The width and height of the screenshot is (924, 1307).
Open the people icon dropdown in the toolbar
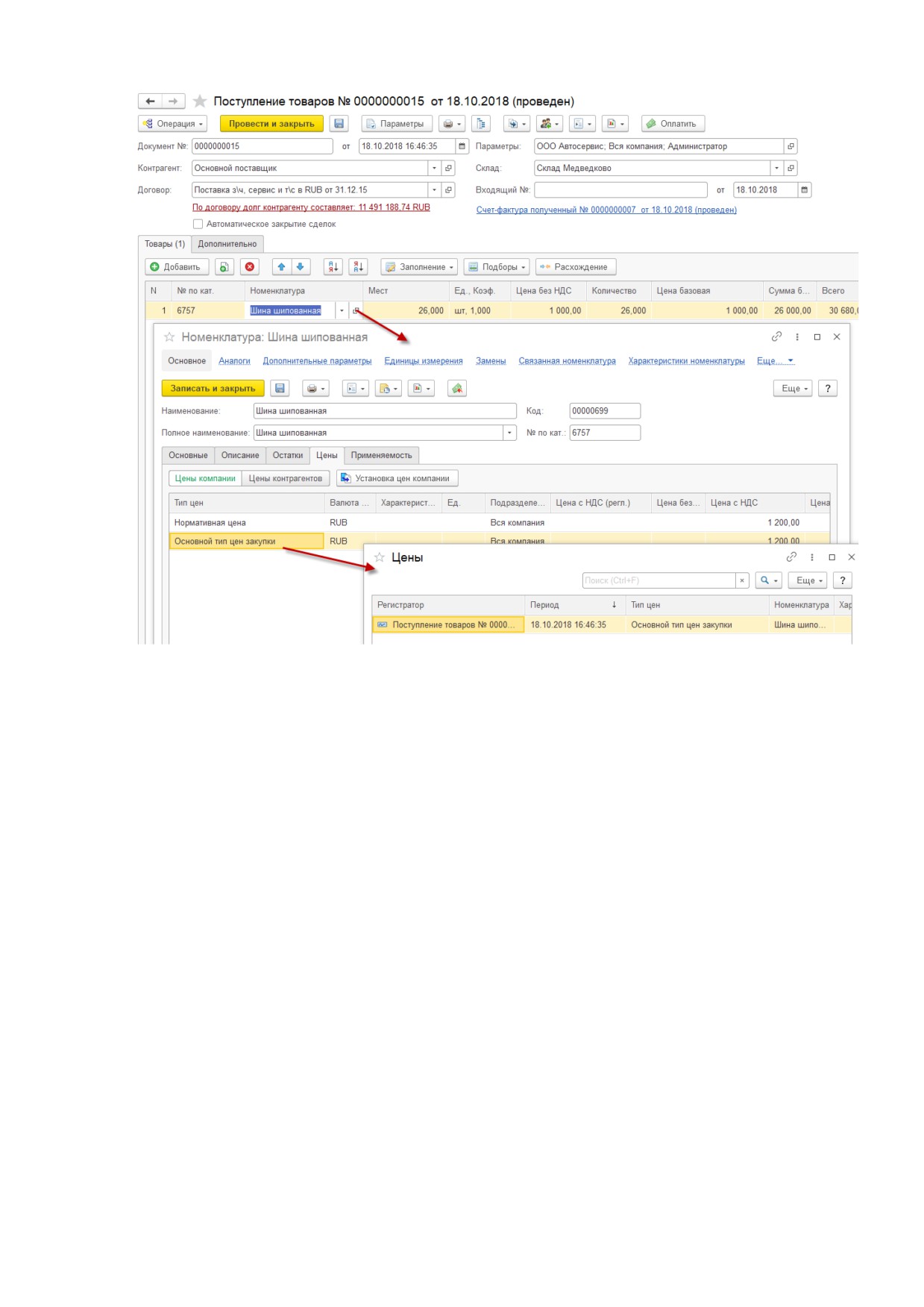tap(550, 124)
